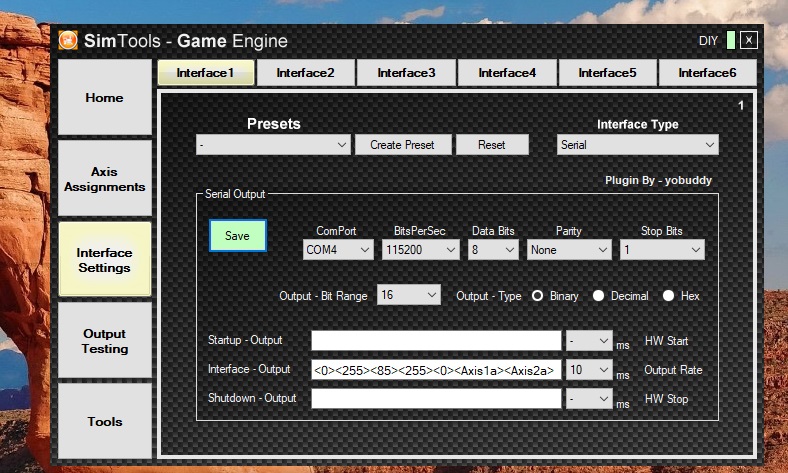Switch to the Interface4 tab
Viewport: 788px width, 473px height.
pyautogui.click(x=507, y=73)
